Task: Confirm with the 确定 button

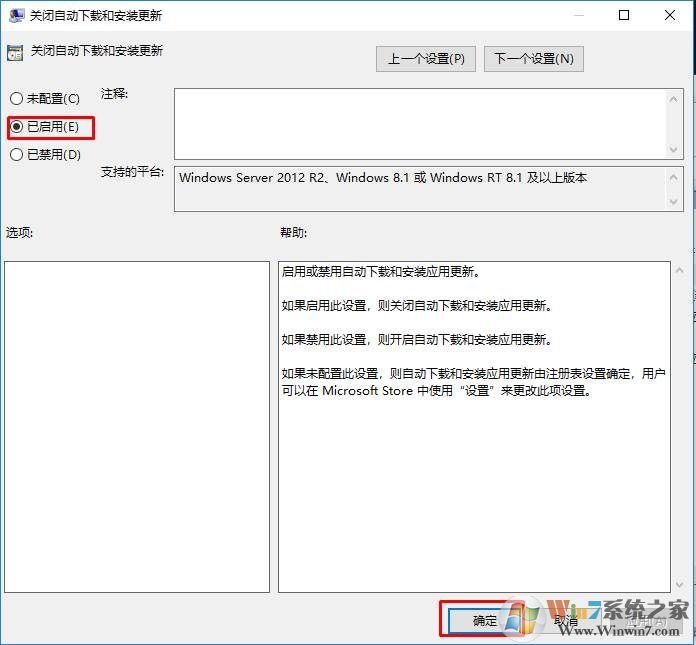Action: (484, 620)
